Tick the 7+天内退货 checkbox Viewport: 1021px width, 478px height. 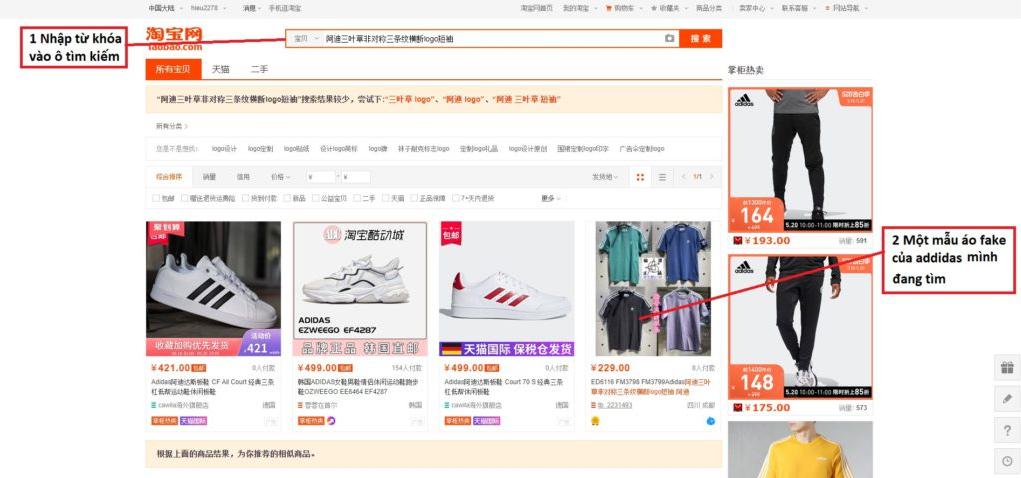pos(456,198)
